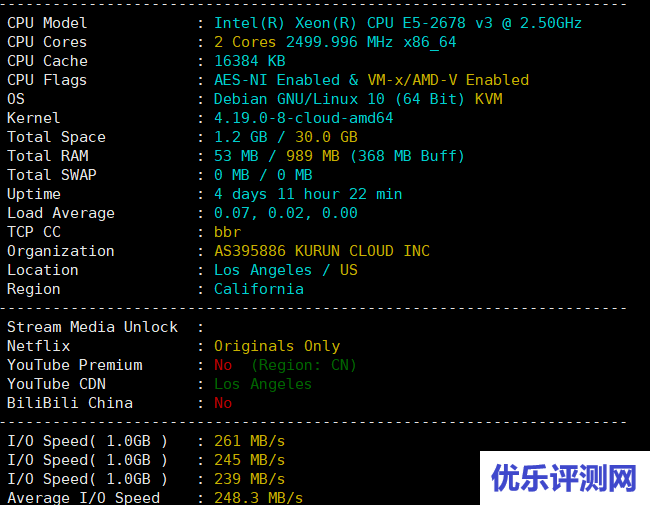Click the RAM value 53 MB / 989 MB
This screenshot has width=650, height=505.
276,156
